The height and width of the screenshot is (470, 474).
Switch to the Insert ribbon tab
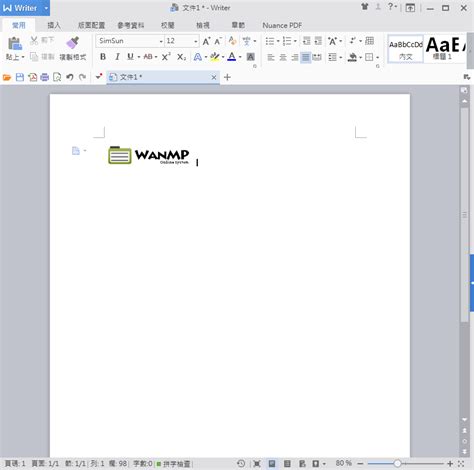[x=54, y=25]
